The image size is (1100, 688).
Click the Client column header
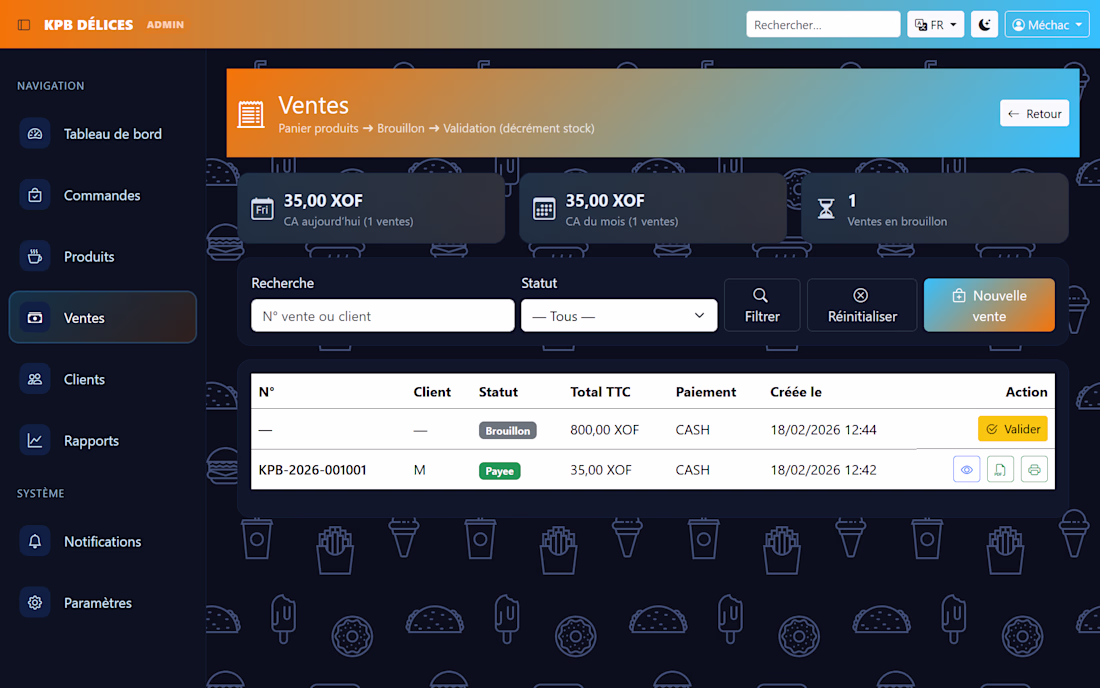(x=432, y=392)
